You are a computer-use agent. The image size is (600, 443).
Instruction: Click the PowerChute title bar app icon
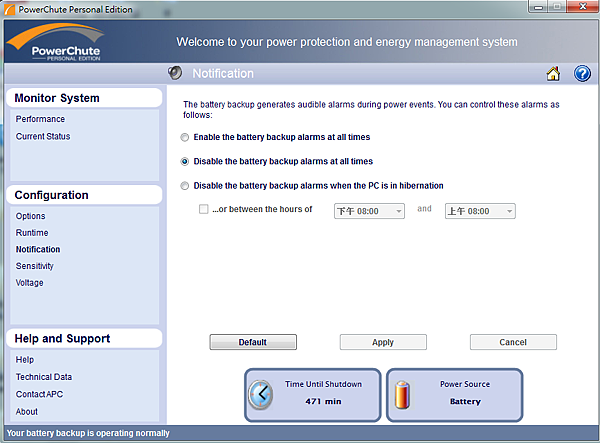click(x=10, y=9)
